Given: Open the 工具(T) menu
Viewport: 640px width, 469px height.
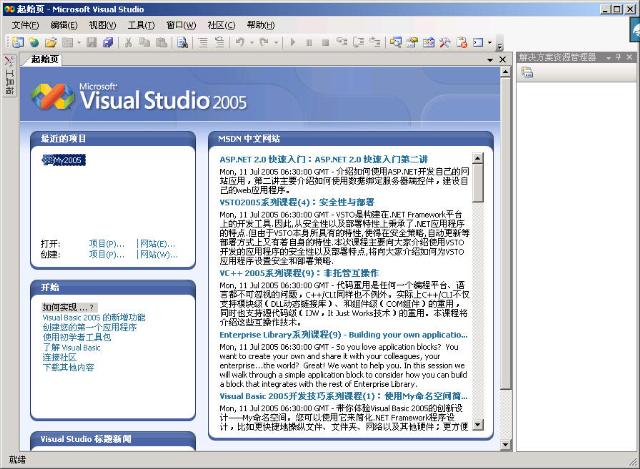Looking at the screenshot, I should click(x=141, y=25).
